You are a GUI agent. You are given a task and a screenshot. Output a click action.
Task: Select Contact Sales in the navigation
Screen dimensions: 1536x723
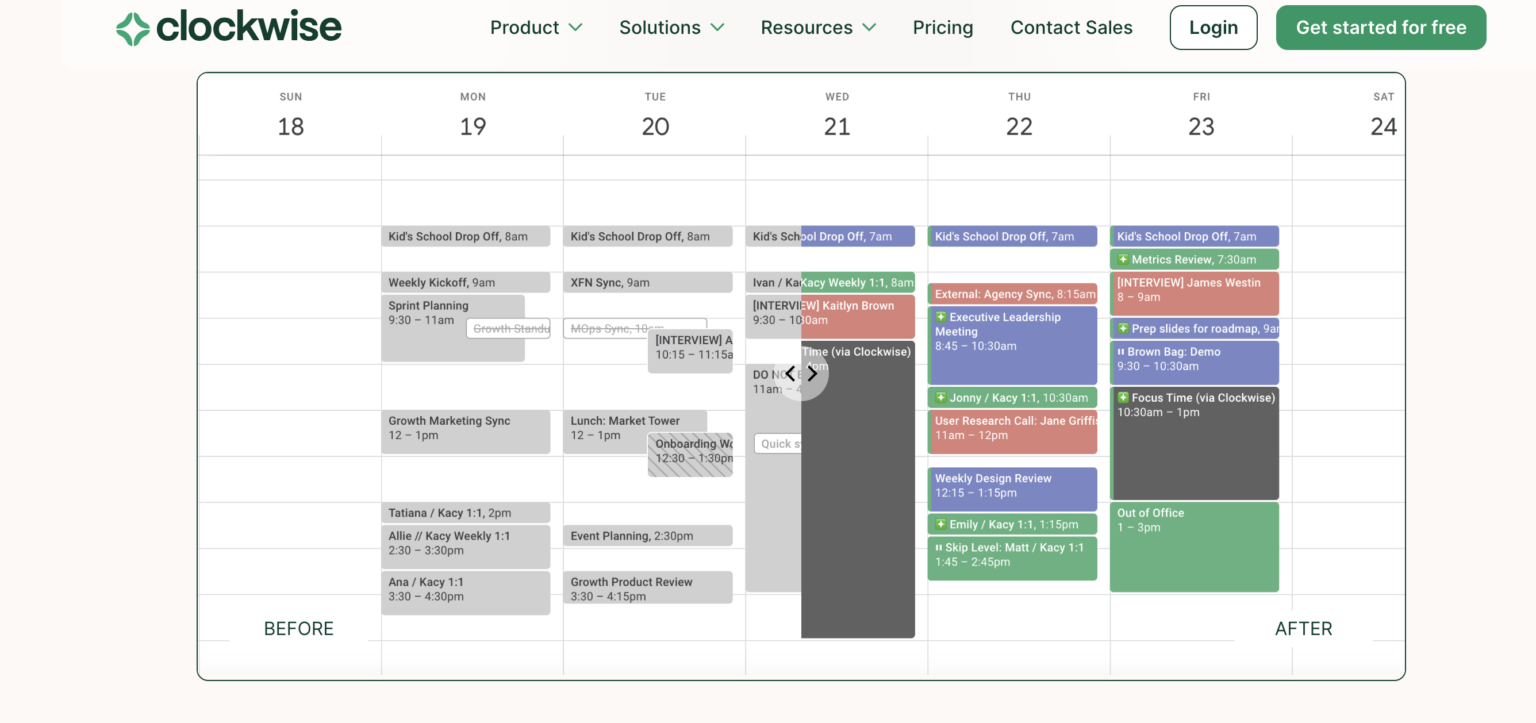[x=1071, y=27]
